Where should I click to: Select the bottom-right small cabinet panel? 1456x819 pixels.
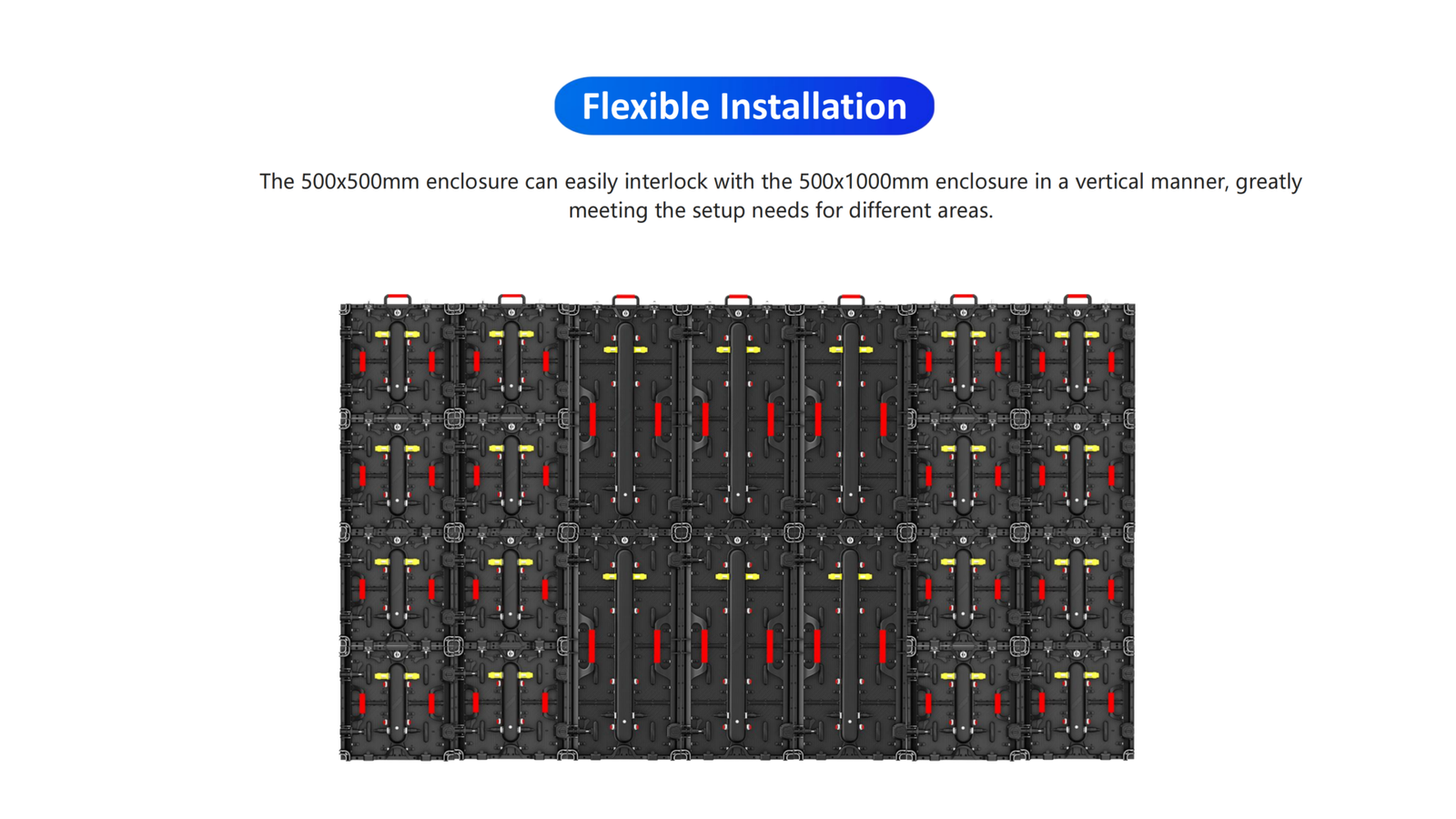(1077, 703)
